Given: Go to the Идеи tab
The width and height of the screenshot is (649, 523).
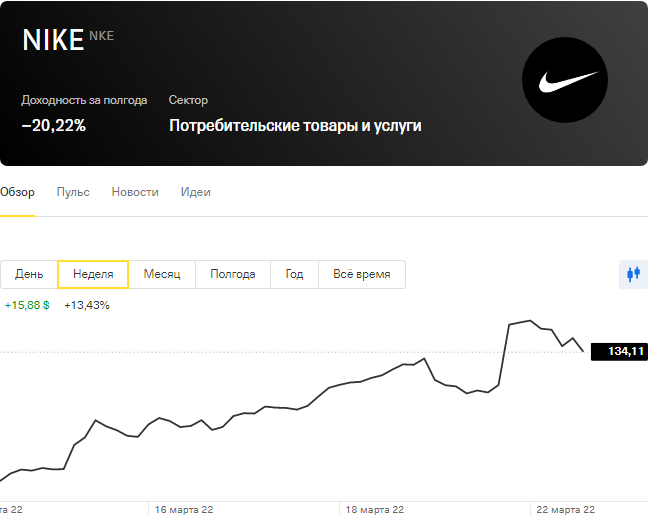Looking at the screenshot, I should [x=195, y=192].
